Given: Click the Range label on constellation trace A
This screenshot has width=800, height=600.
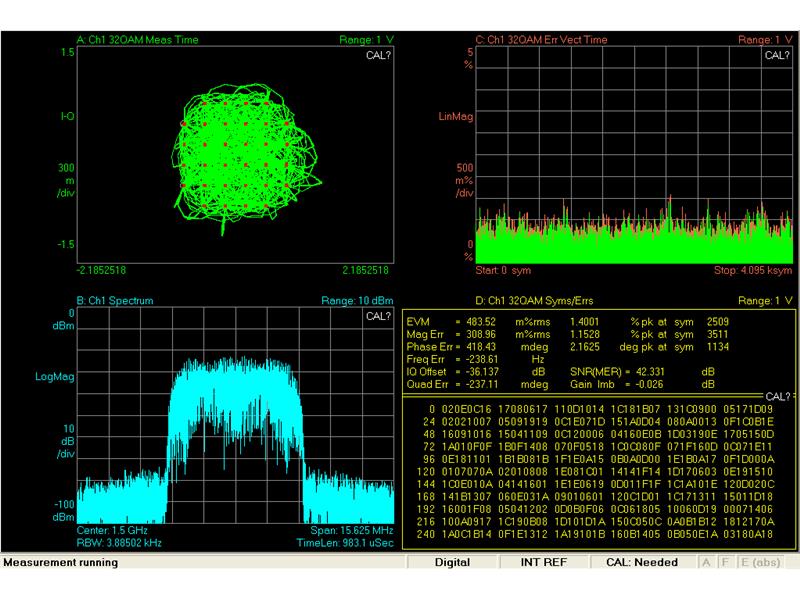Looking at the screenshot, I should [368, 40].
